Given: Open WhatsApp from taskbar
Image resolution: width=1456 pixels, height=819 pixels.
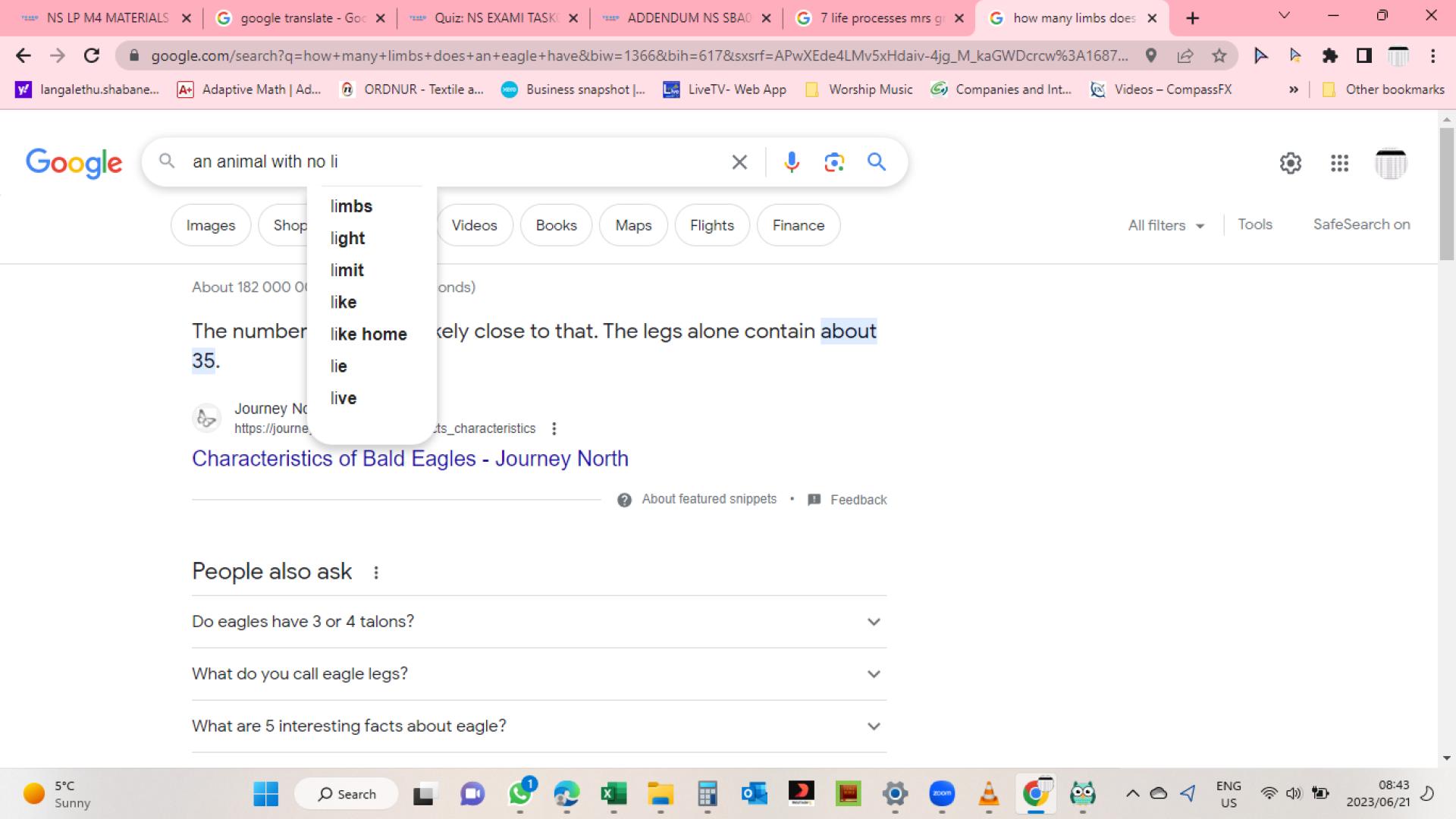Looking at the screenshot, I should pos(520,793).
